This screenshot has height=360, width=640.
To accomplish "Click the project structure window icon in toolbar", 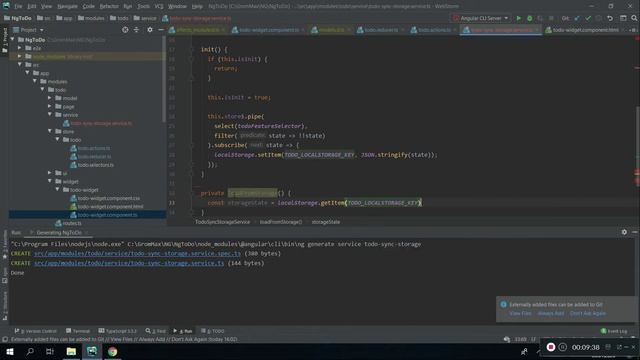I will coord(623,18).
